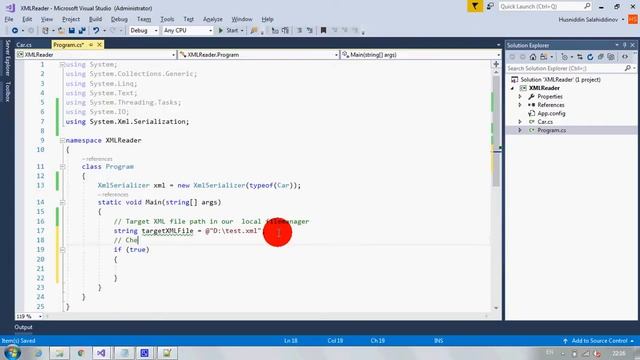Click the Internet Explorer taskbar icon

(38, 353)
